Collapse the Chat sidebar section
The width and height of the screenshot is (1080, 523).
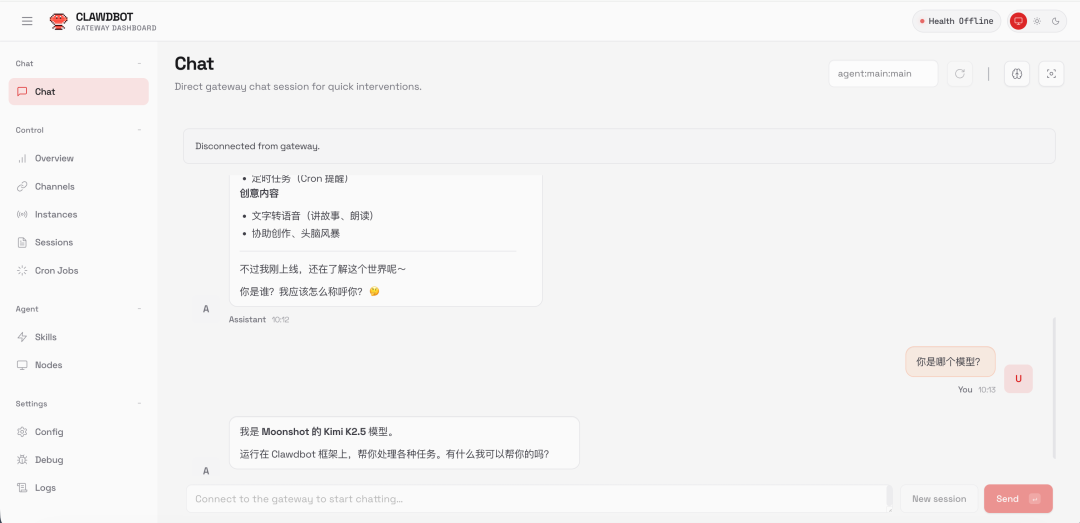click(139, 63)
